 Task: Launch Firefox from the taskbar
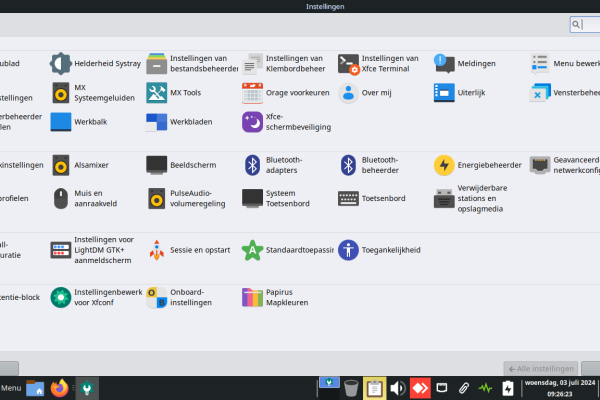click(61, 388)
